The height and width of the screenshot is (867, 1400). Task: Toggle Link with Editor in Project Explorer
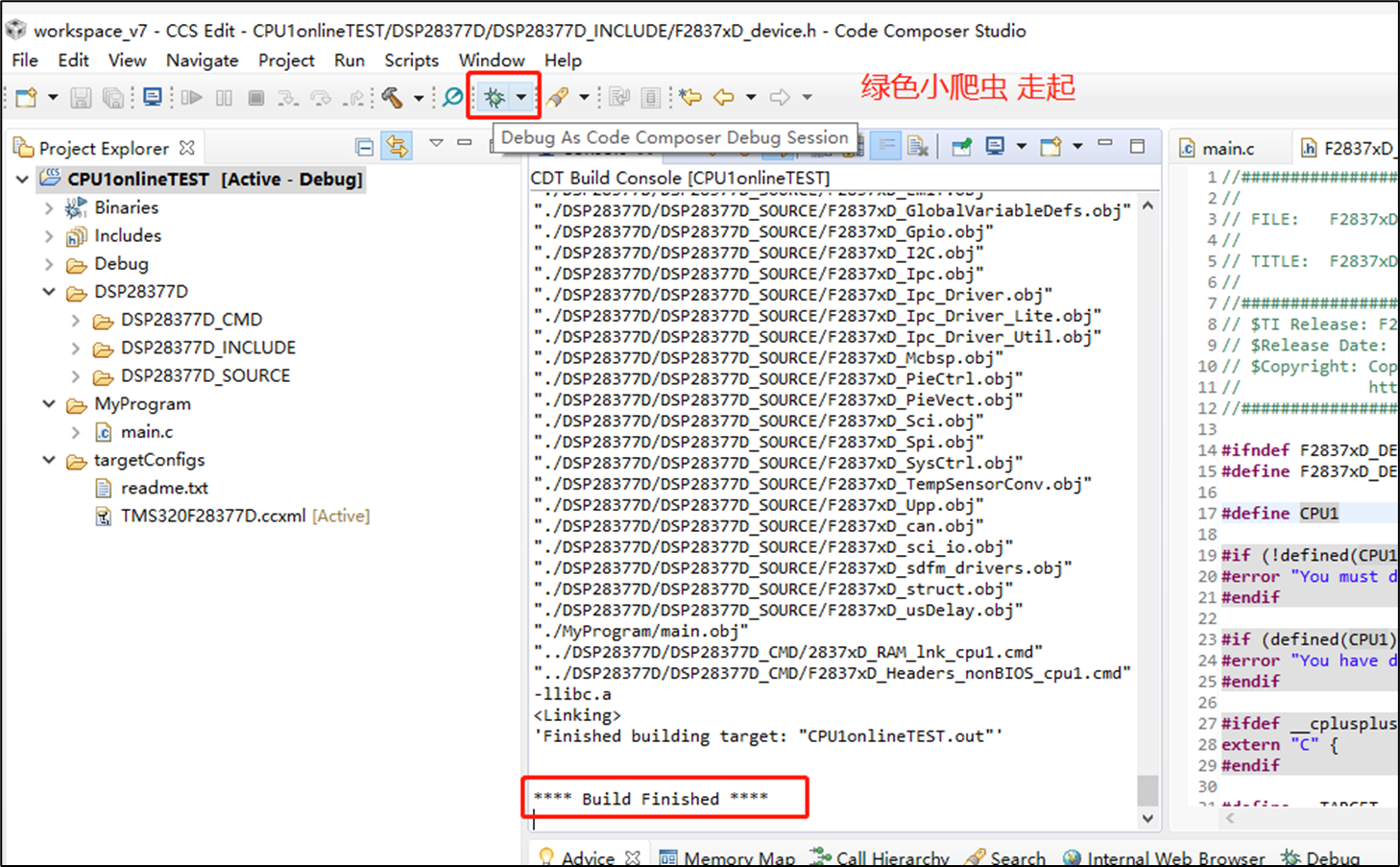pyautogui.click(x=398, y=146)
